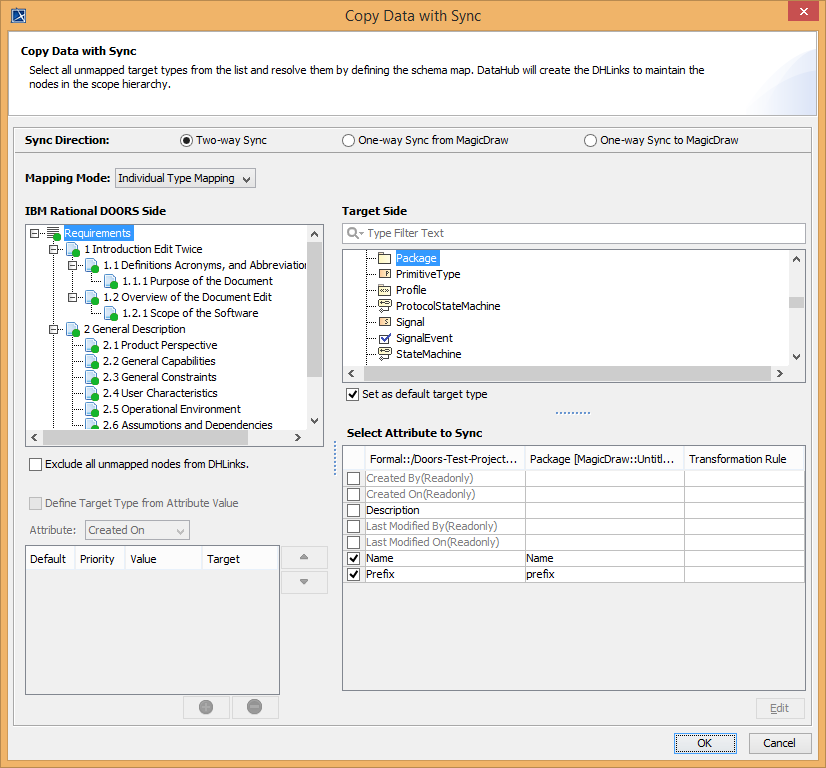The height and width of the screenshot is (768, 826).
Task: Click the Requirements module icon in tree
Action: [x=54, y=233]
